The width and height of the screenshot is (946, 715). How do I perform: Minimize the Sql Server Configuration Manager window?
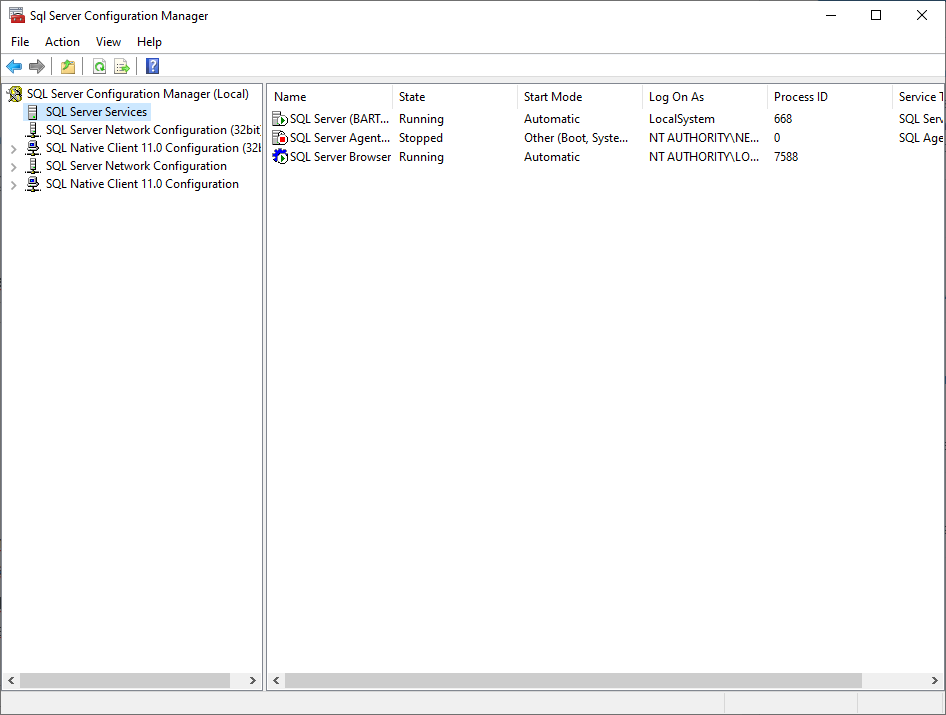point(831,15)
